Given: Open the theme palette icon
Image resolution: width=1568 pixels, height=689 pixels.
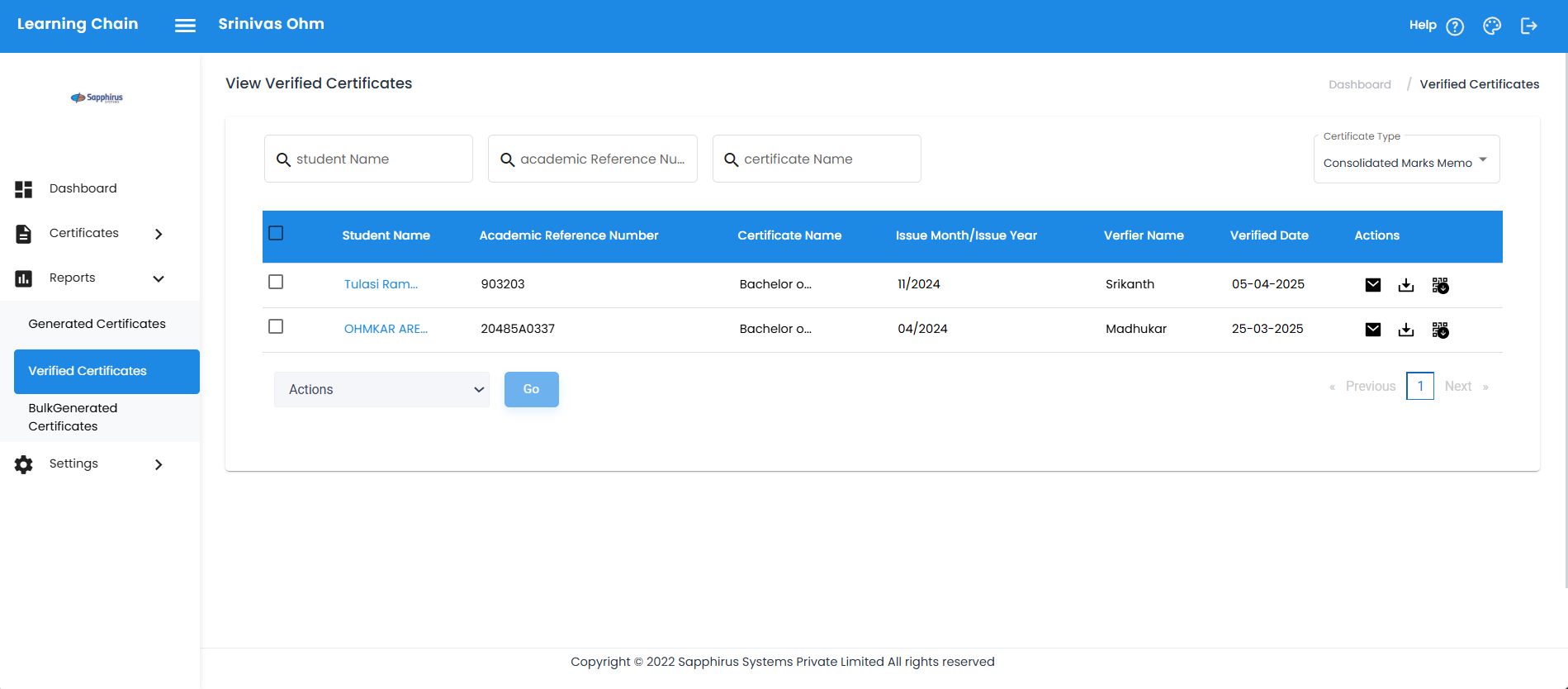Looking at the screenshot, I should coord(1491,26).
